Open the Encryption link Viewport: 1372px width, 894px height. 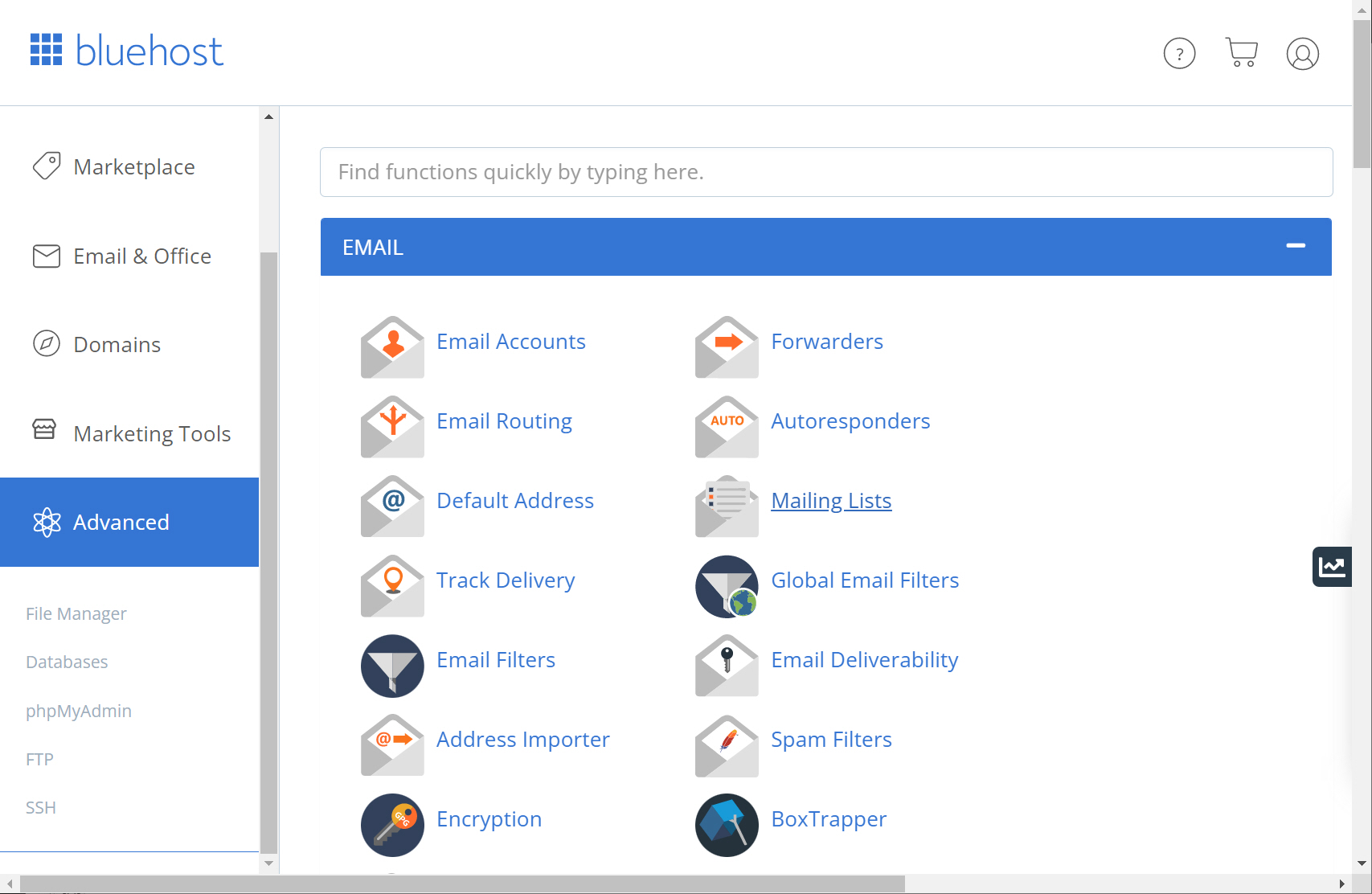[x=489, y=818]
